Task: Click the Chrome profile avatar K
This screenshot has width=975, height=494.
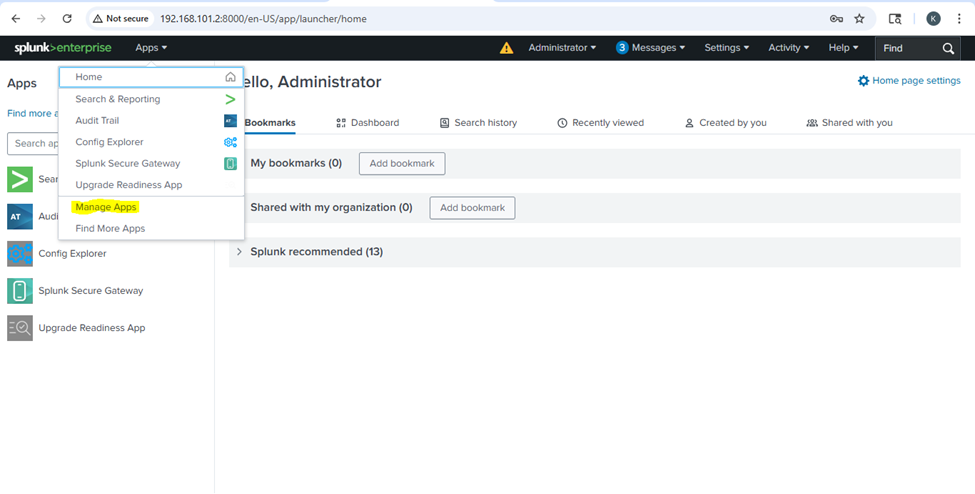Action: 933,19
